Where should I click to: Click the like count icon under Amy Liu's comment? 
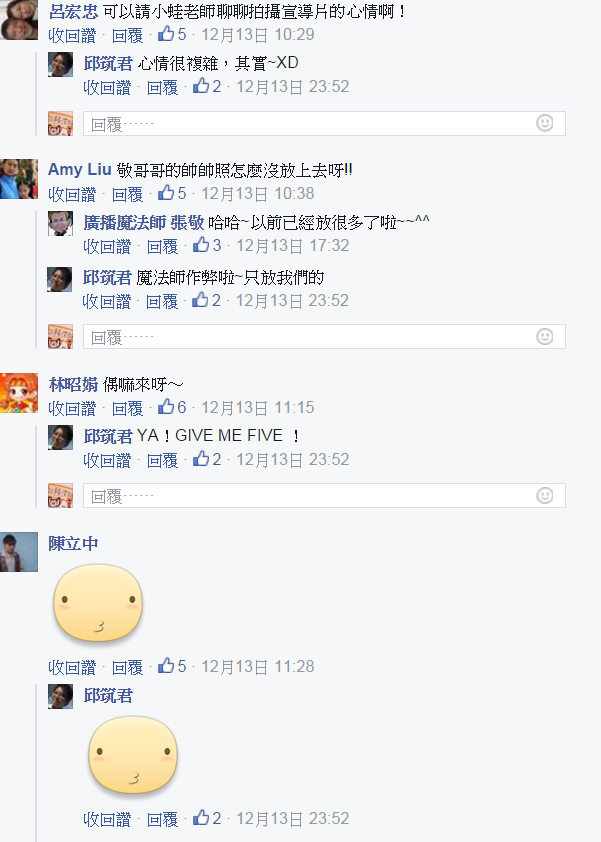[x=166, y=193]
